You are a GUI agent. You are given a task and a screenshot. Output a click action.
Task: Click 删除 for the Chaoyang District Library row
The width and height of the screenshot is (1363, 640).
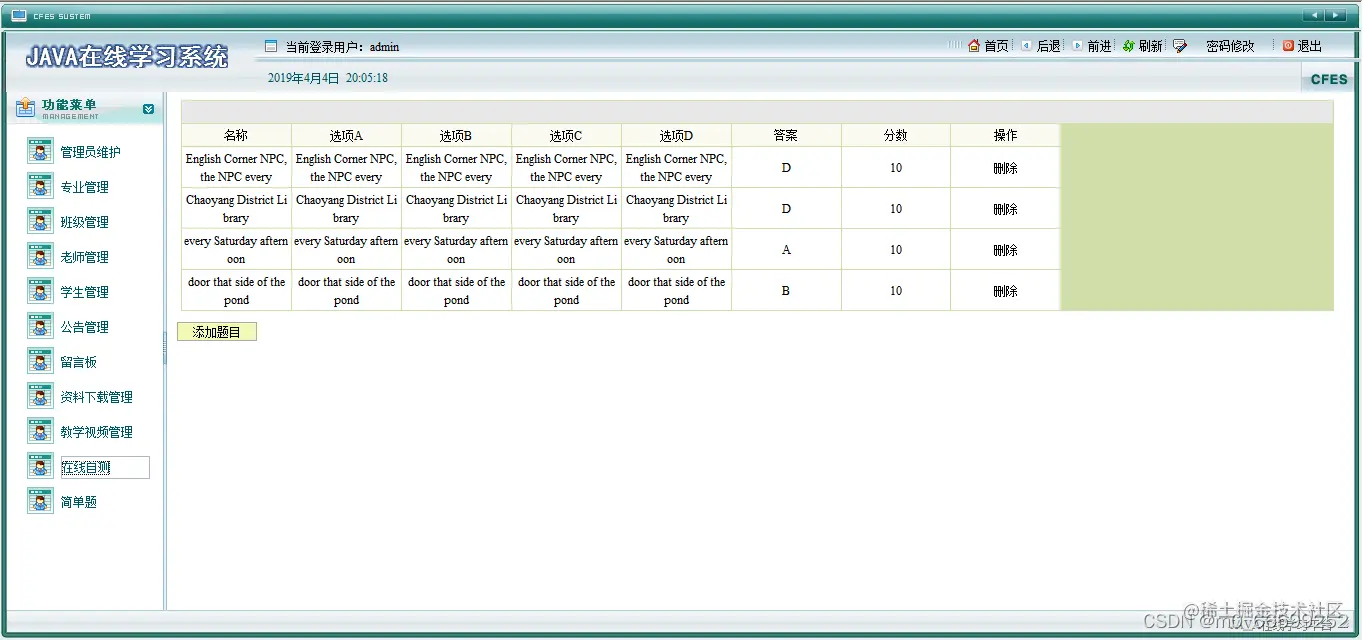click(1005, 209)
